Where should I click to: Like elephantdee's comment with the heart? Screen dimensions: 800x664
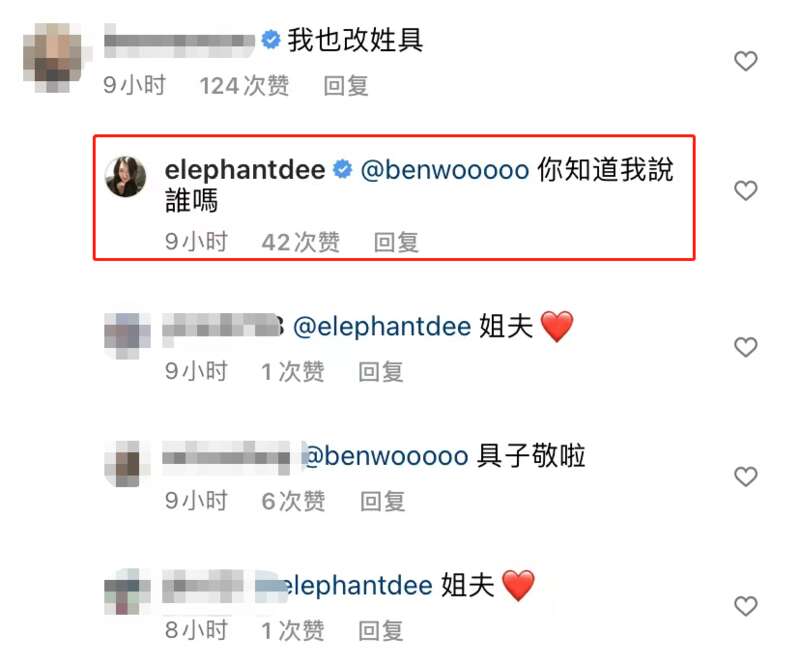pos(745,190)
